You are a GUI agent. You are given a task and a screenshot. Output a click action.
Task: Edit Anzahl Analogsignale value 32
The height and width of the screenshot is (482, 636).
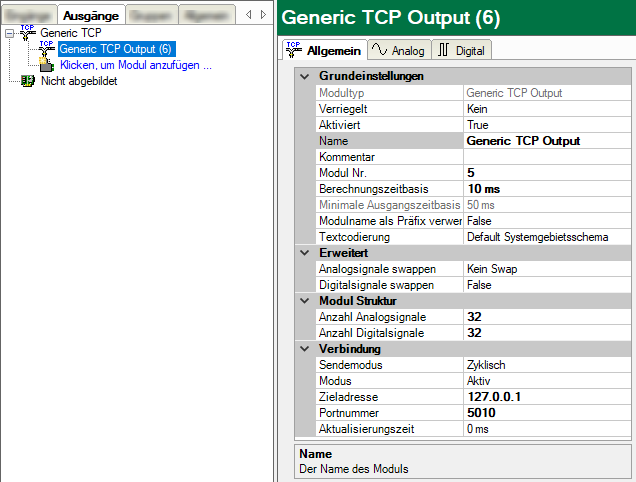[x=547, y=317]
